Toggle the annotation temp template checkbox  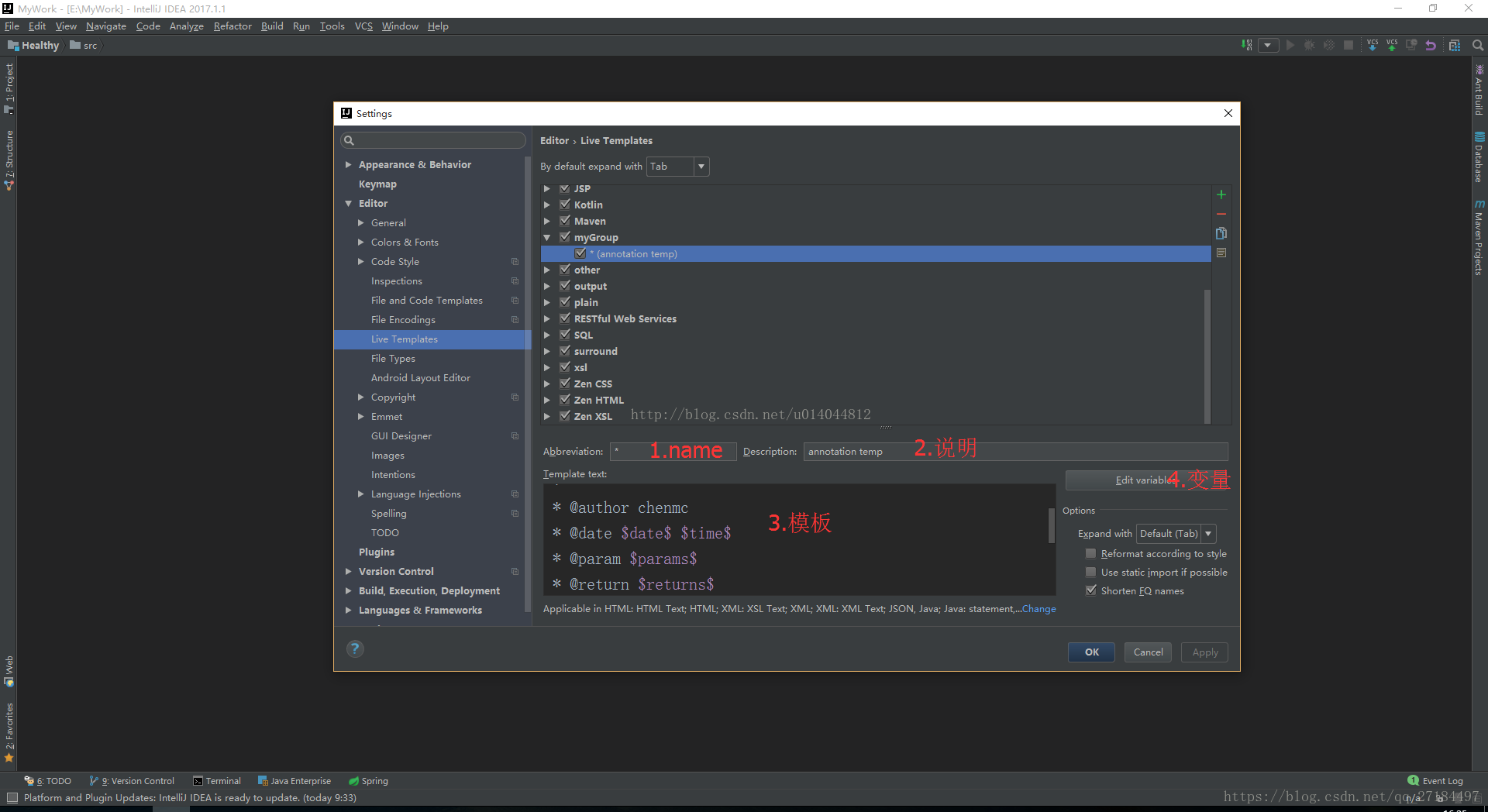[x=580, y=253]
